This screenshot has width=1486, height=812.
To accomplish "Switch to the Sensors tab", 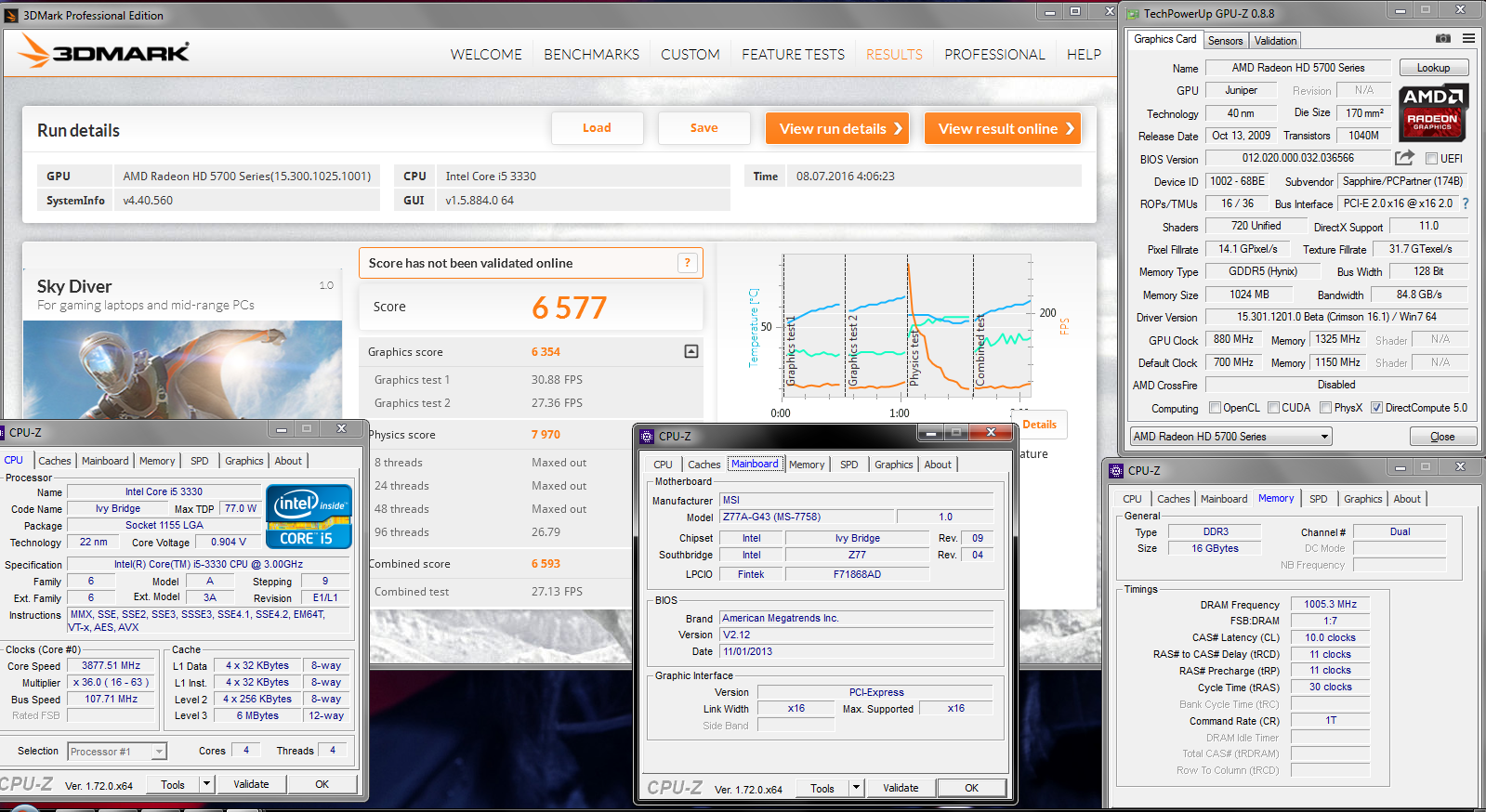I will click(1225, 41).
